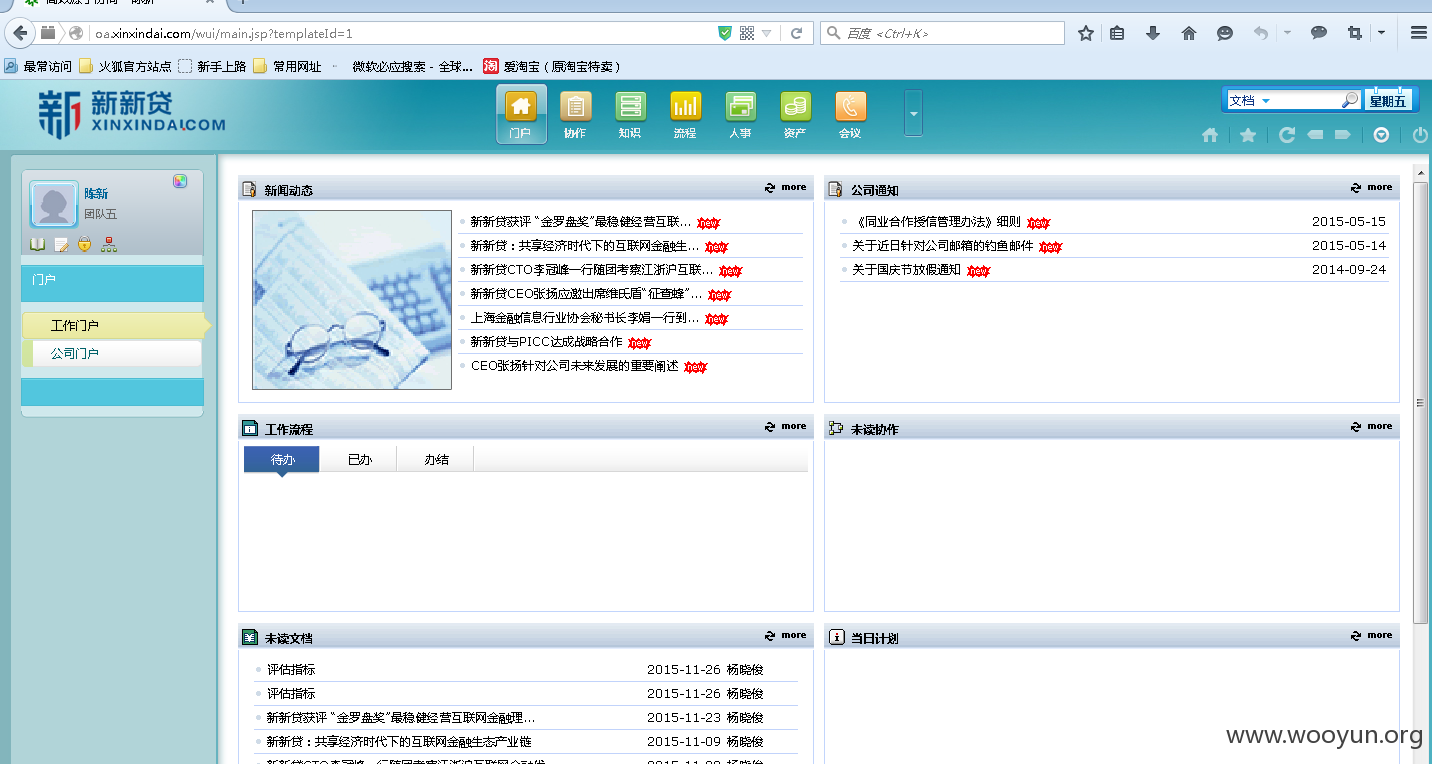Open the 资产 assets module
Viewport: 1432px width, 764px height.
(795, 114)
